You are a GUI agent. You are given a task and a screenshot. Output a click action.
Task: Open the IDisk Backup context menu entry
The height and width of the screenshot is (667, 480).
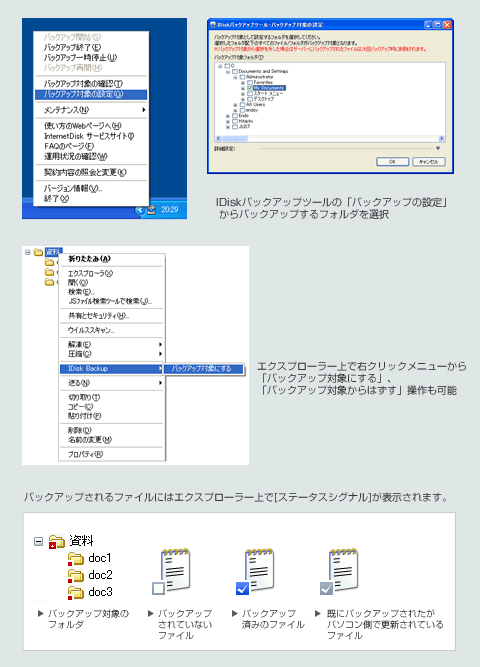click(x=111, y=368)
